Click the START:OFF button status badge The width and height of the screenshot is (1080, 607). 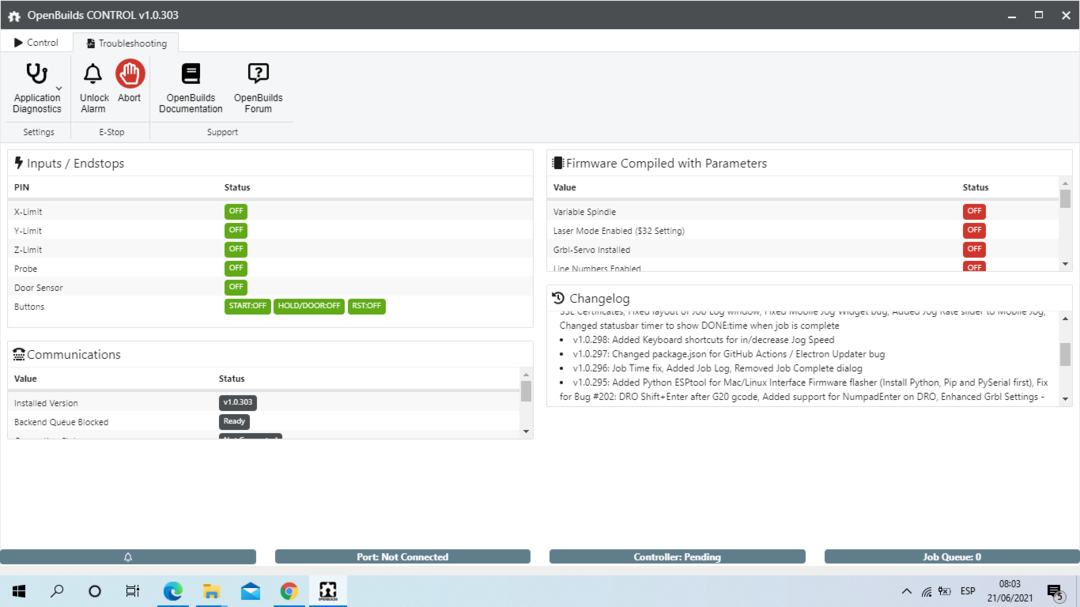click(x=247, y=306)
